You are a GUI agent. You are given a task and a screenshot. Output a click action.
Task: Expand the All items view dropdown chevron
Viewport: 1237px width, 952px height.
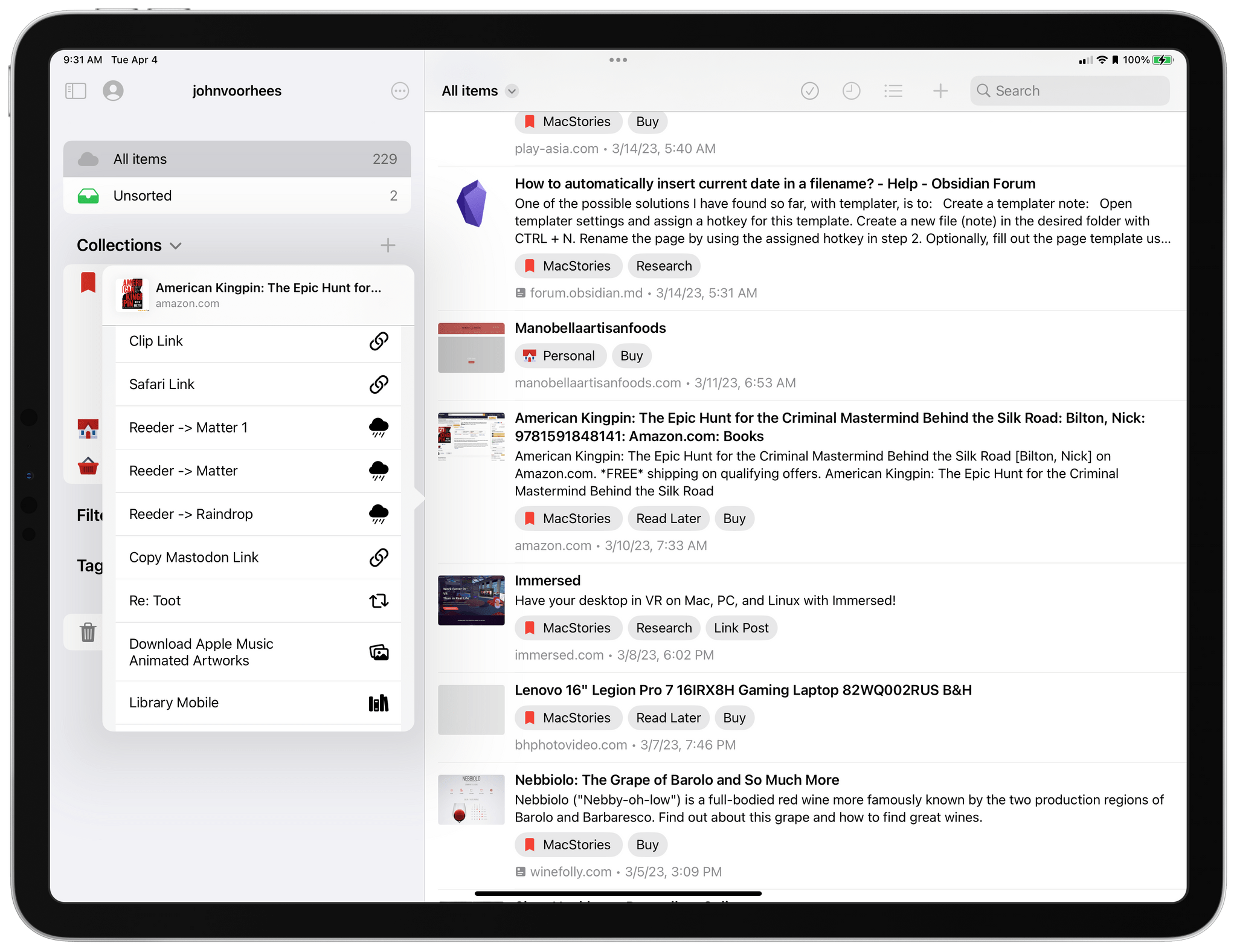coord(512,91)
